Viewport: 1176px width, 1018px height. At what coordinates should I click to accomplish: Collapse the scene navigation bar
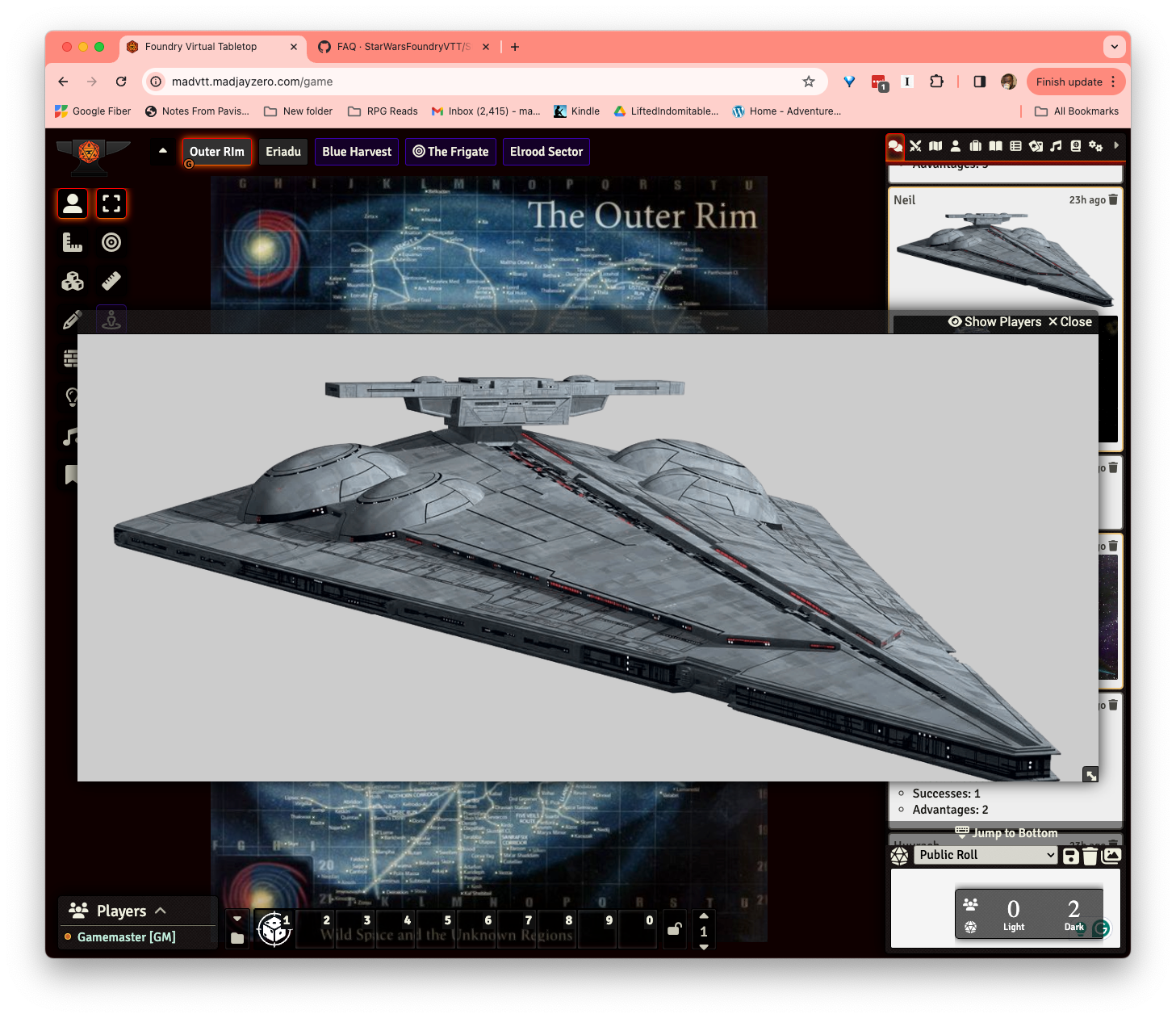click(163, 151)
